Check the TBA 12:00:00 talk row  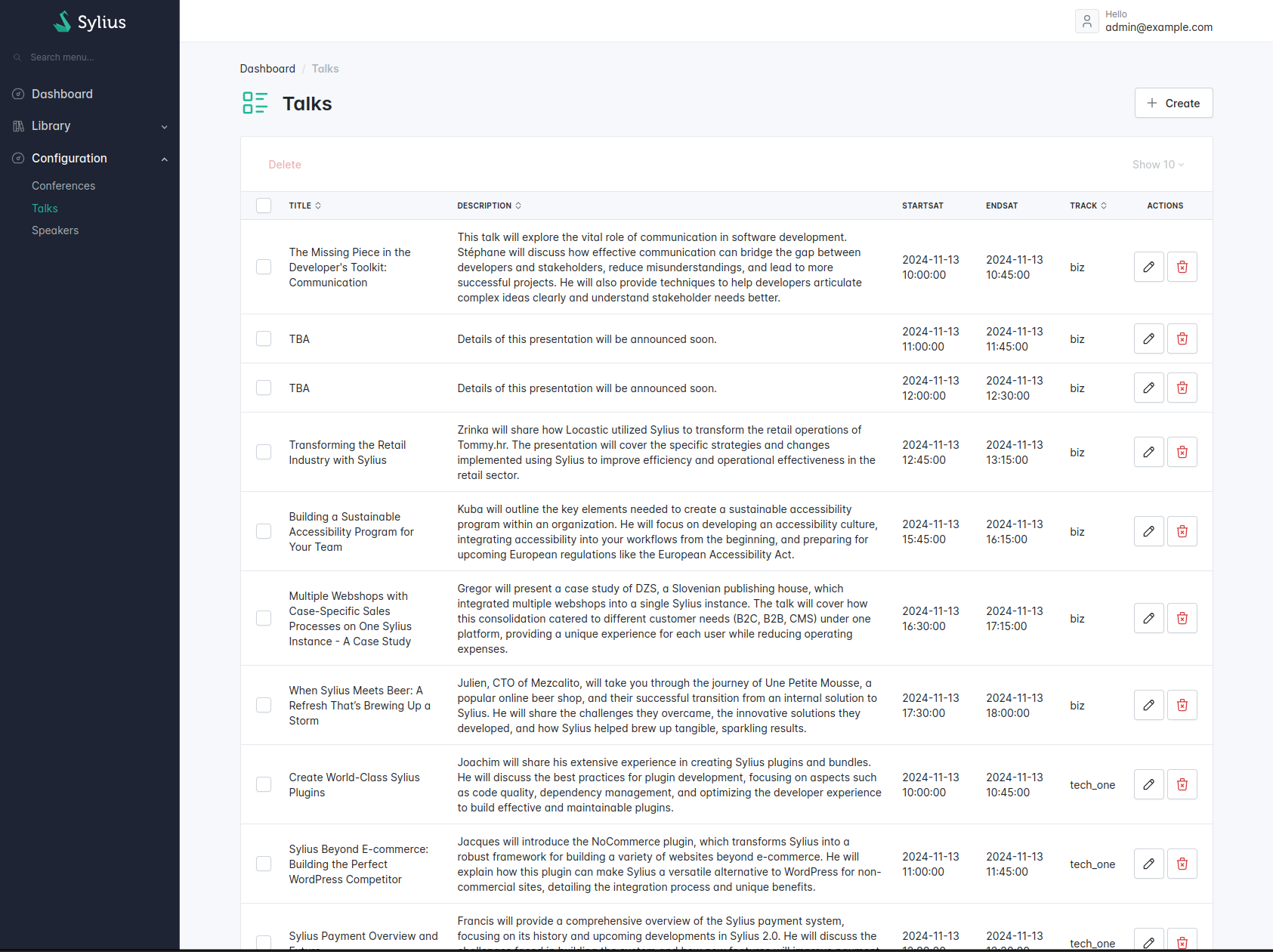click(x=264, y=388)
